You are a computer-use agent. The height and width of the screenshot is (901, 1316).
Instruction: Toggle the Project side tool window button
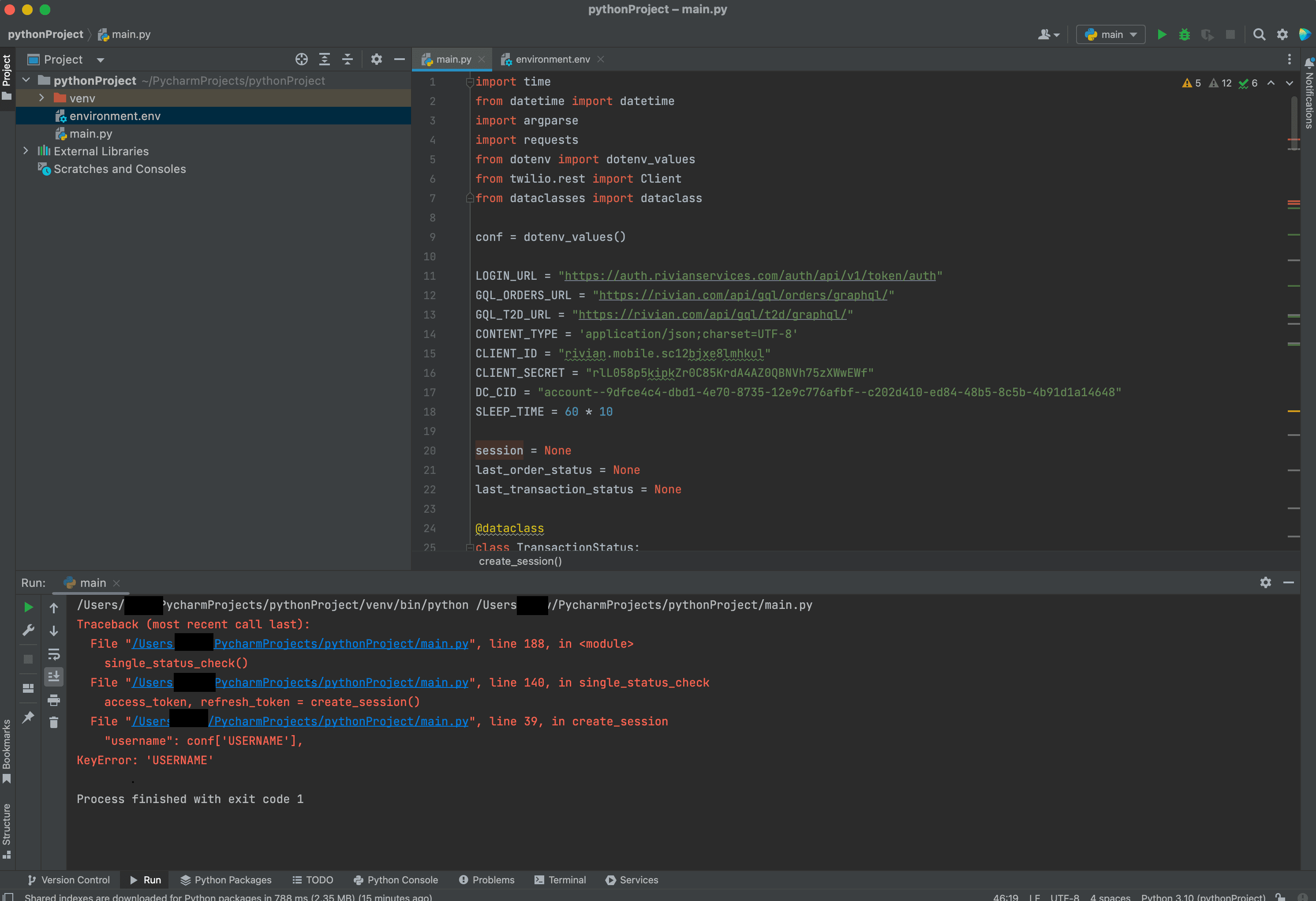[x=7, y=78]
